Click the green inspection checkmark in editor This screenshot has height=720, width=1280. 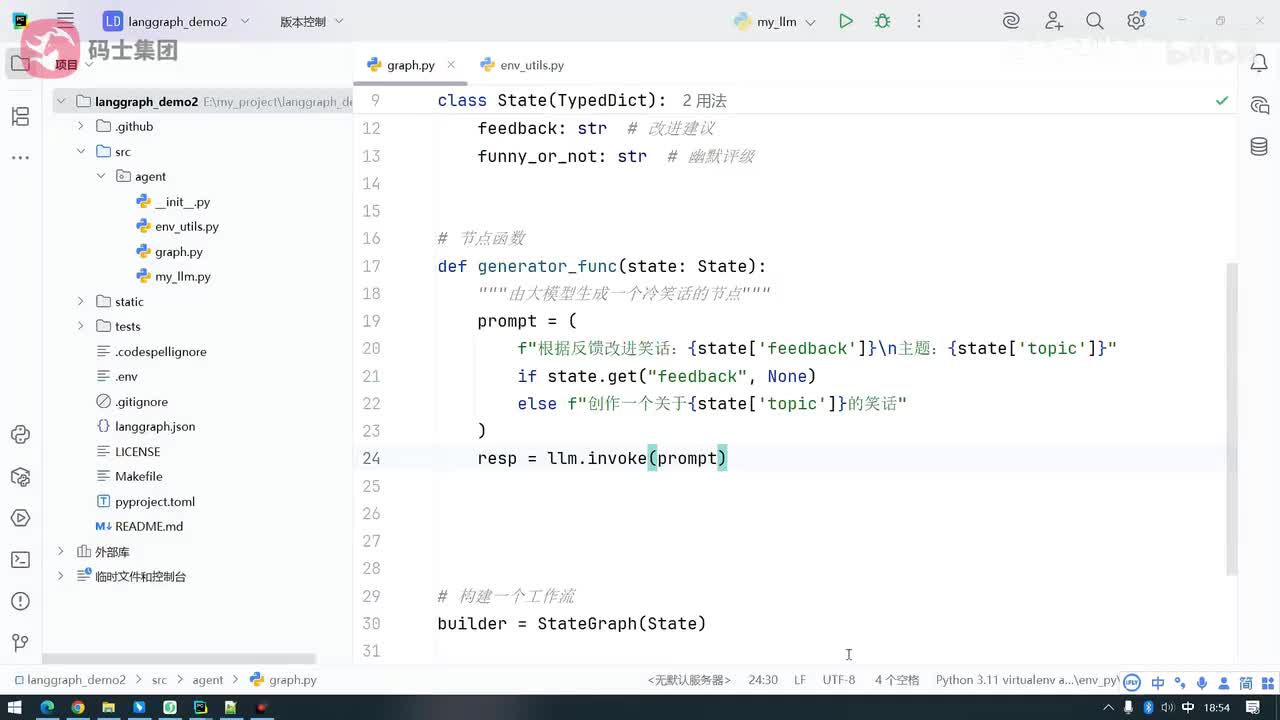pyautogui.click(x=1222, y=101)
